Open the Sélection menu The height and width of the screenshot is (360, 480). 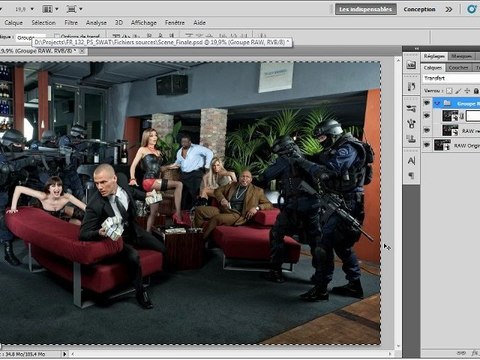tap(43, 23)
